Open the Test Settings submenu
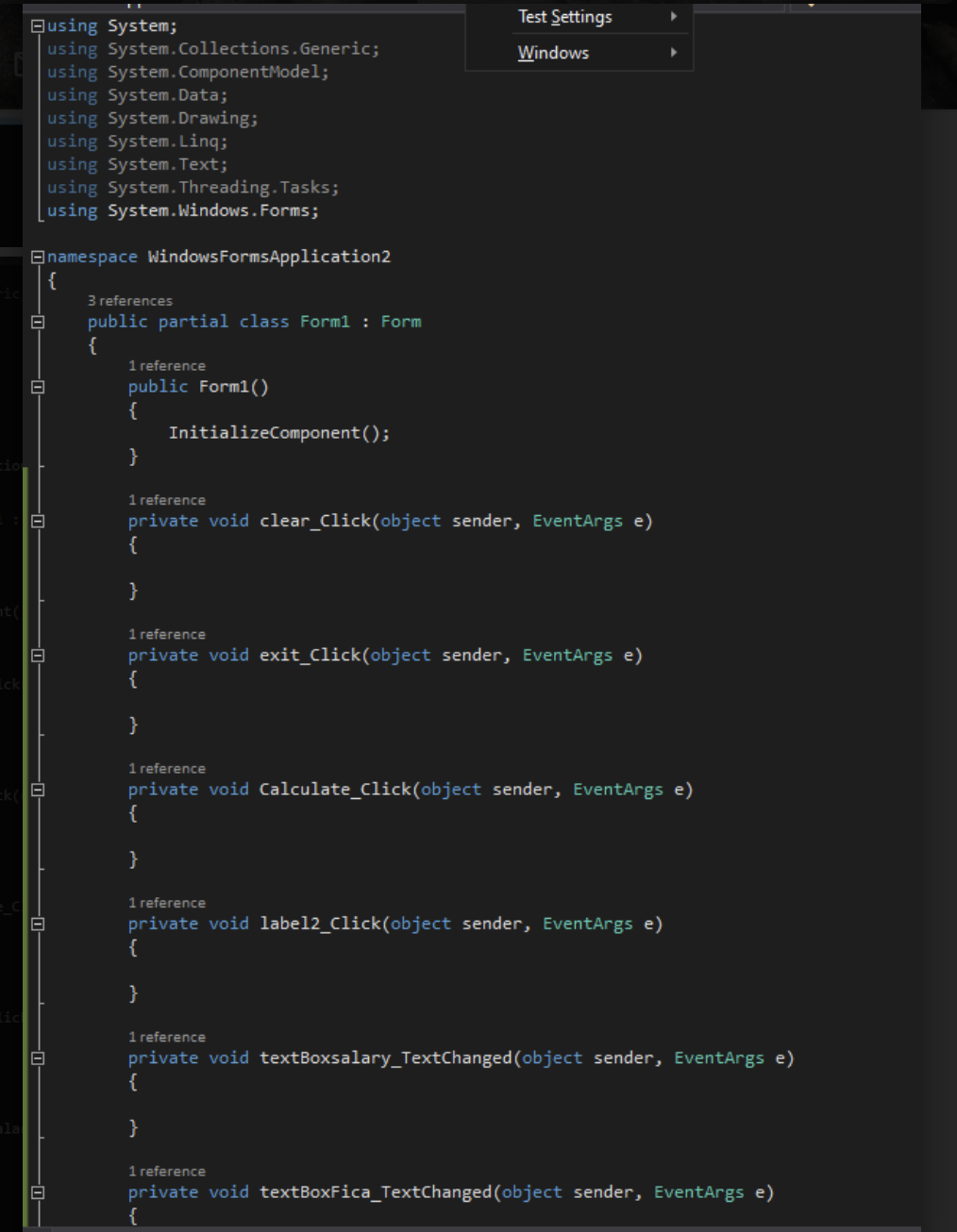The image size is (957, 1232). pyautogui.click(x=563, y=16)
